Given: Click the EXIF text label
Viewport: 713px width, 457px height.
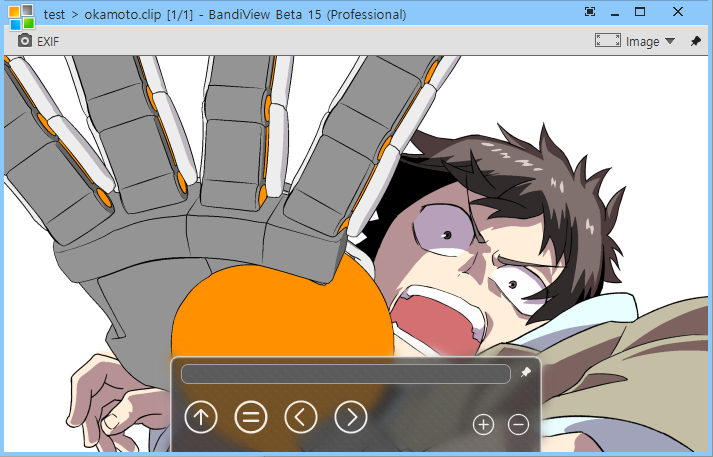Looking at the screenshot, I should coord(48,41).
